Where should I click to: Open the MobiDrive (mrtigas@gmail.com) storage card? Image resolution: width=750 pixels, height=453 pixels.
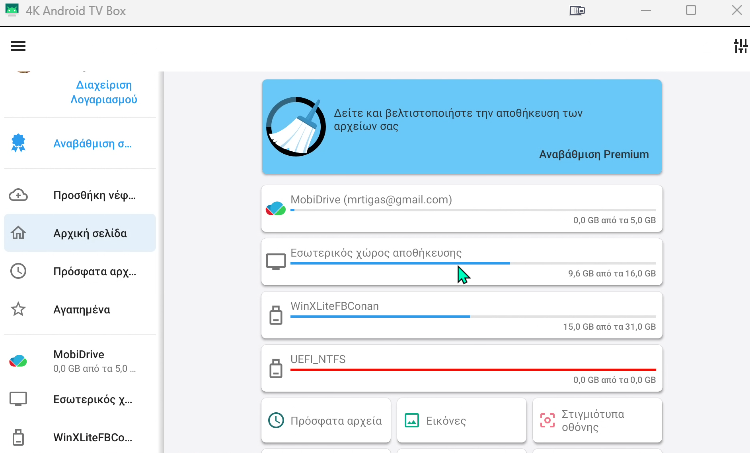coord(462,209)
